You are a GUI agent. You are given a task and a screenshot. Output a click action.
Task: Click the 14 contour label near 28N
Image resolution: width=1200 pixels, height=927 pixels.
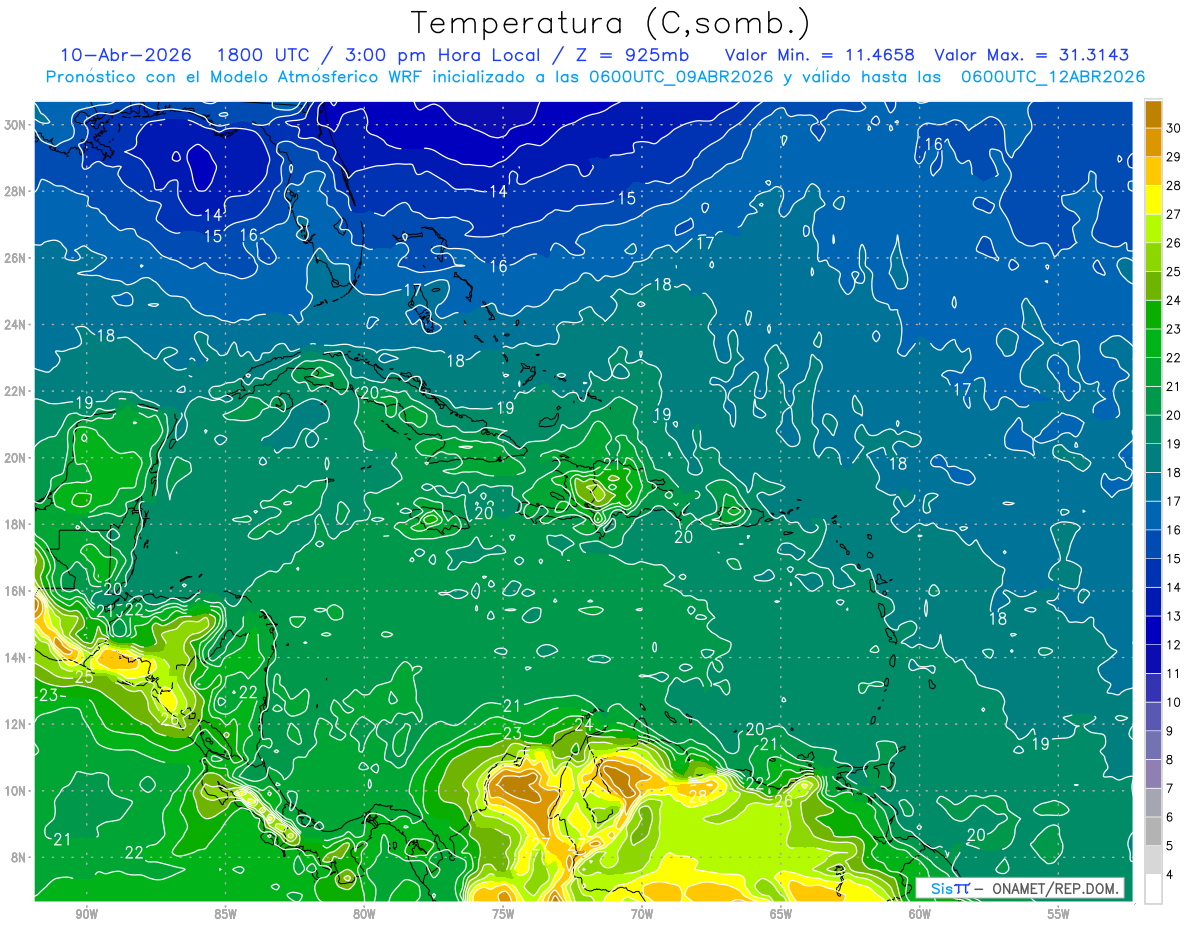coord(212,215)
